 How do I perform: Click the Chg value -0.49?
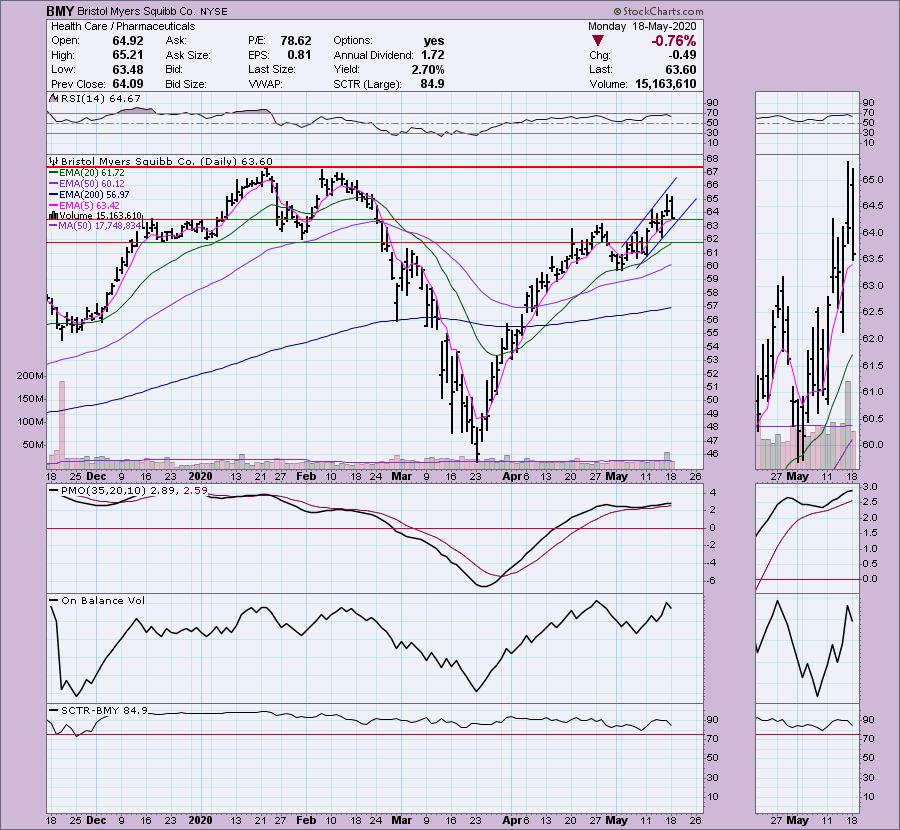682,55
